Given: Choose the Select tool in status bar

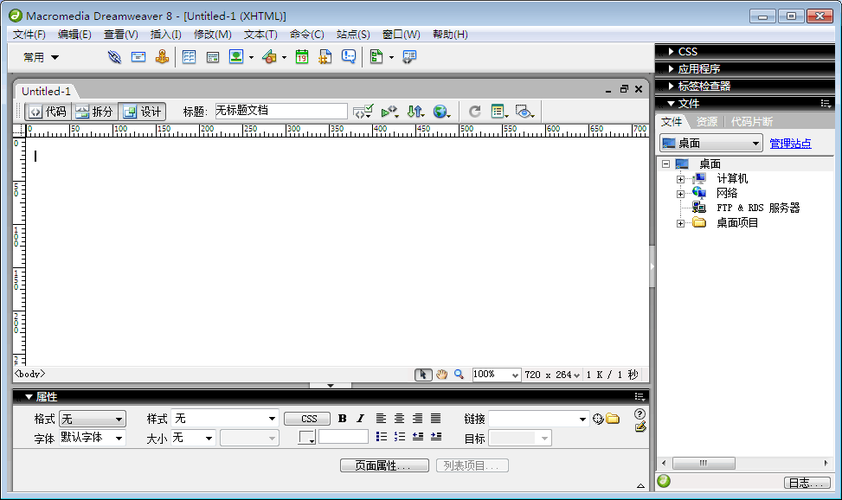Looking at the screenshot, I should point(423,374).
